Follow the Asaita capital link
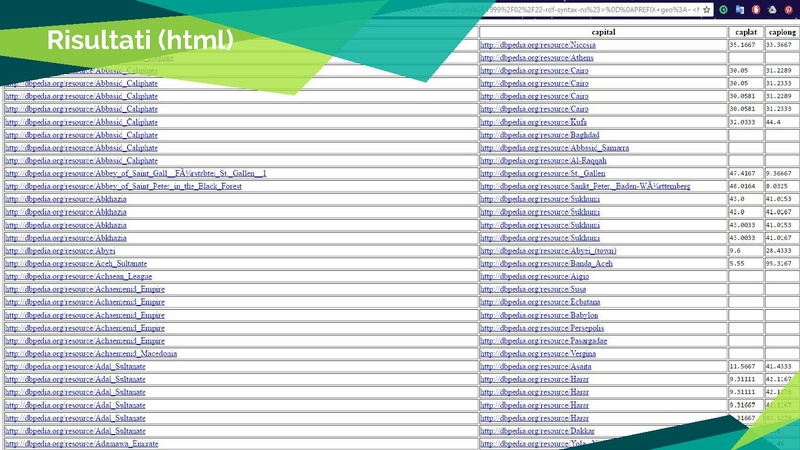Screen dimensions: 800x450 coord(536,366)
